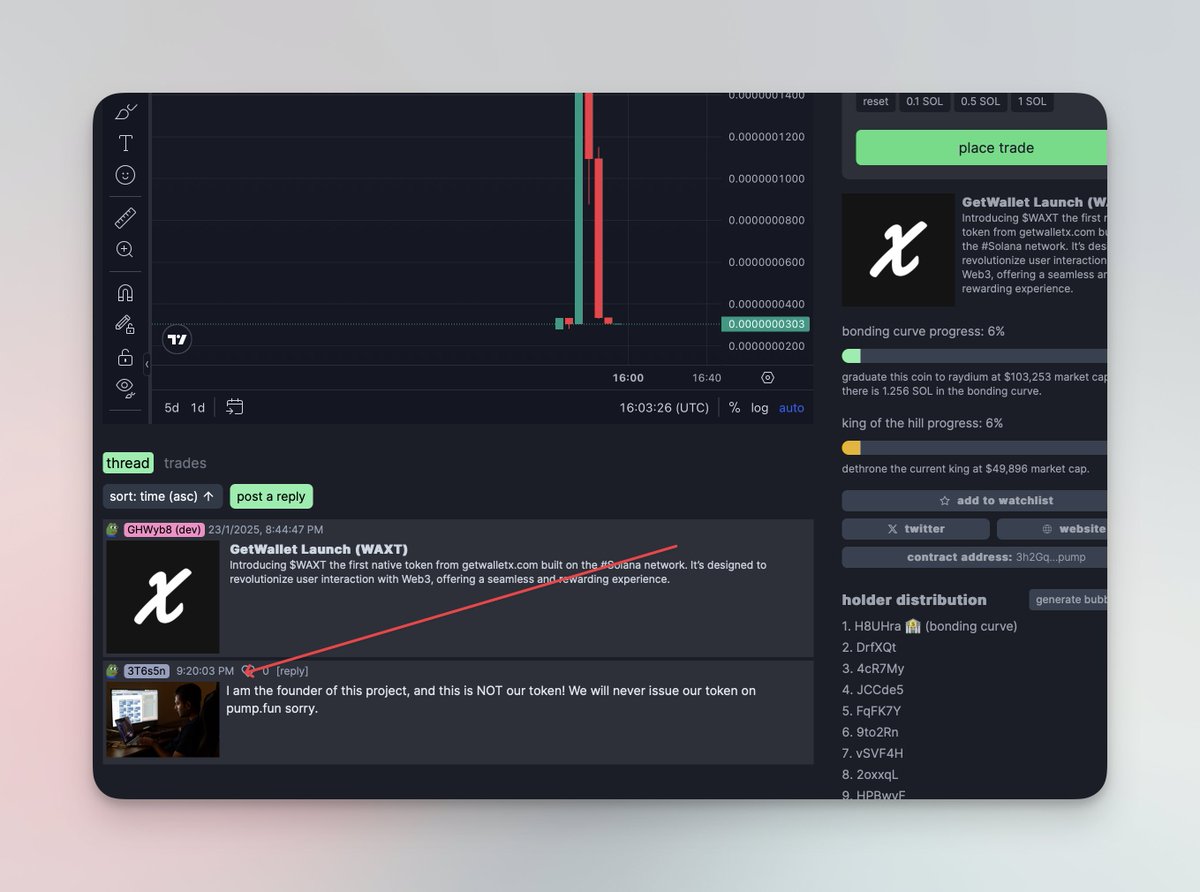This screenshot has width=1200, height=892.
Task: Open the sort: time (asc) dropdown
Action: coord(162,496)
